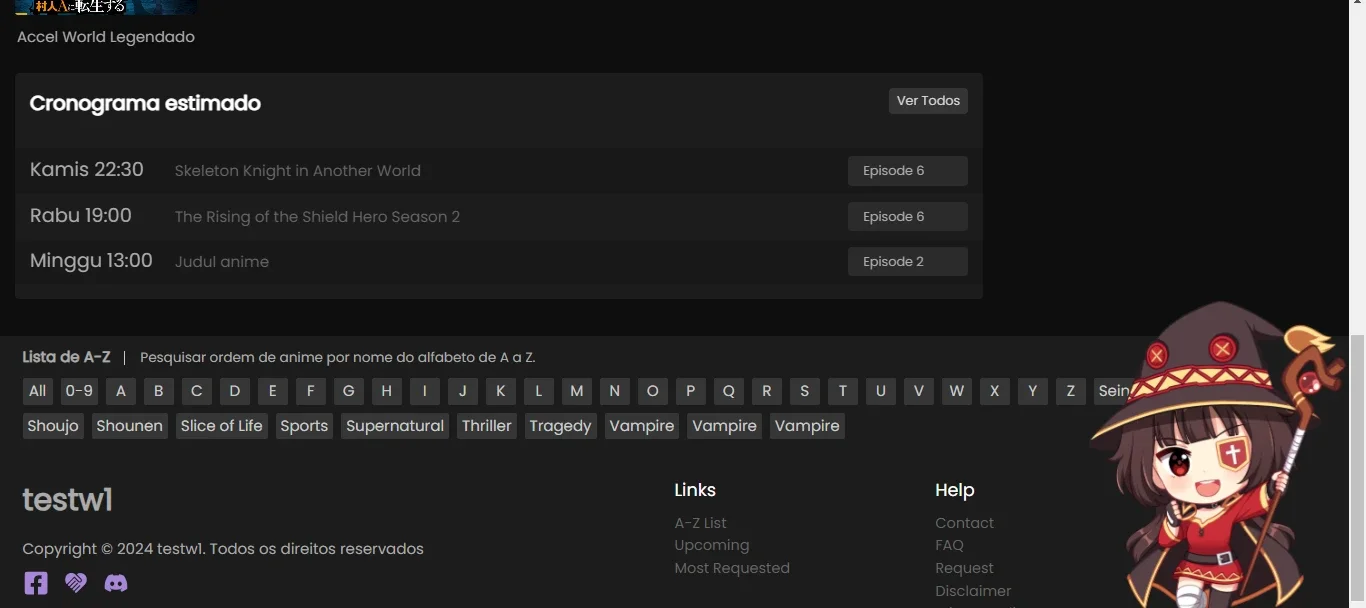Open Episode 6 of Skeleton Knight in Another World
The height and width of the screenshot is (608, 1366).
coord(908,171)
